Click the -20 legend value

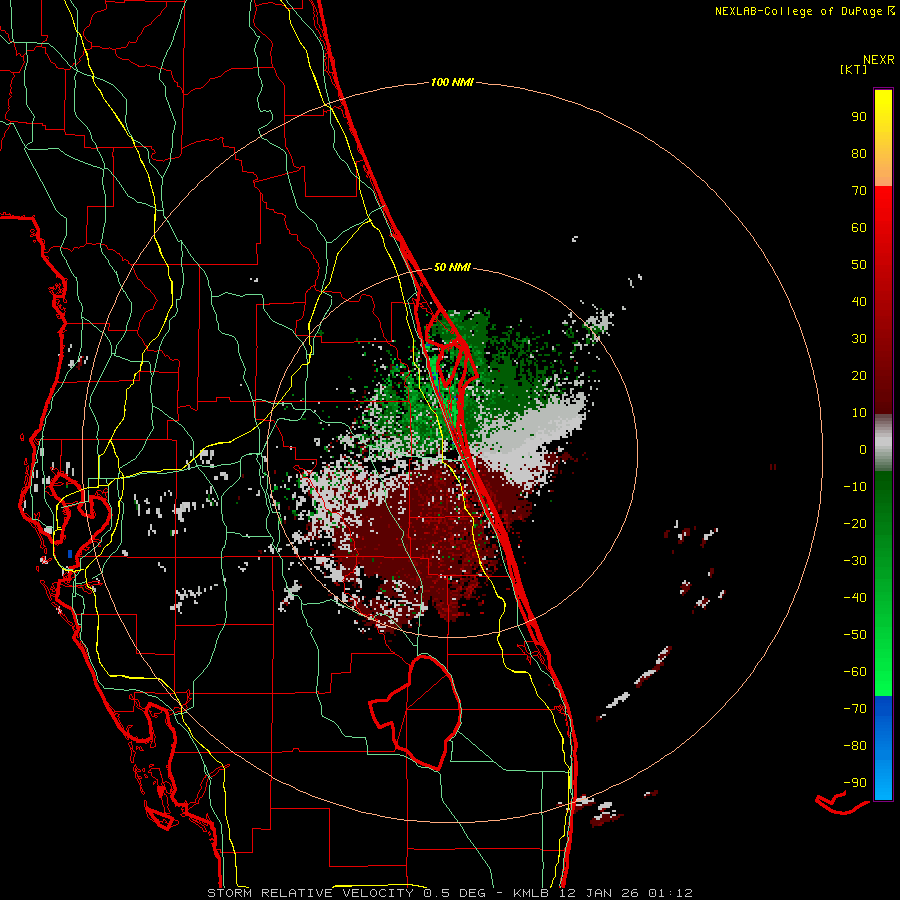(x=855, y=523)
